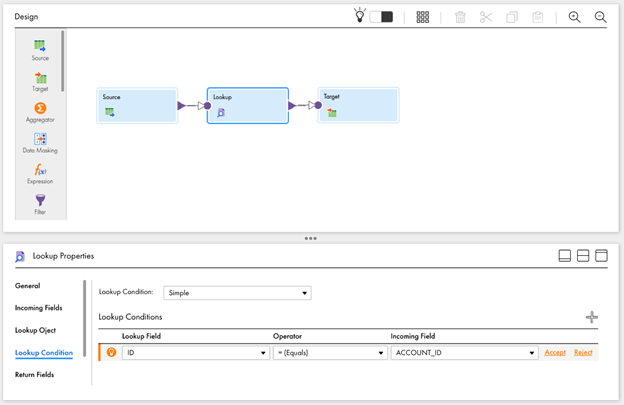This screenshot has height=405, width=624.
Task: Switch to the Return Fields tab
Action: [35, 375]
